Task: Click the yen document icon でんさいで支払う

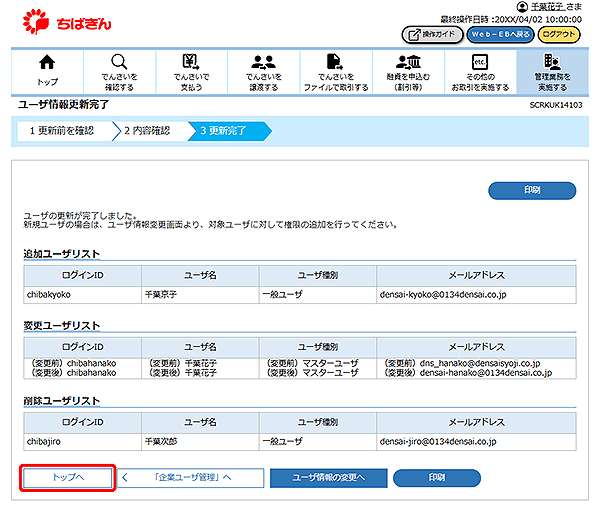Action: [x=191, y=61]
